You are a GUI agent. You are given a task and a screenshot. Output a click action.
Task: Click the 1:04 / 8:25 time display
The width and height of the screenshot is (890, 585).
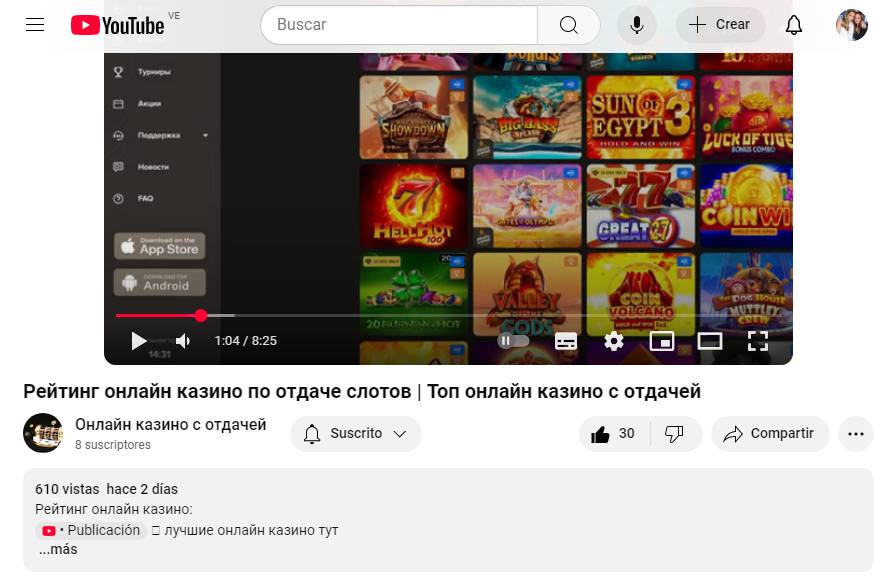click(246, 341)
